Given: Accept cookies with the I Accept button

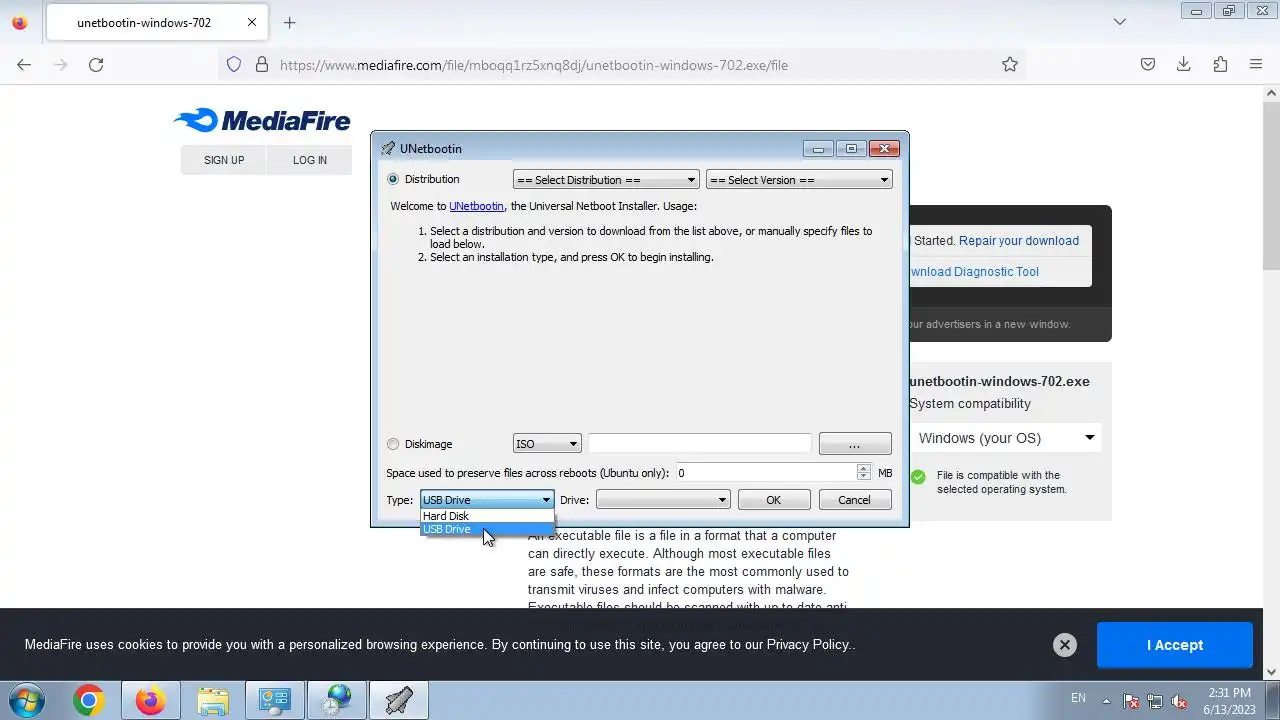Looking at the screenshot, I should pyautogui.click(x=1175, y=645).
